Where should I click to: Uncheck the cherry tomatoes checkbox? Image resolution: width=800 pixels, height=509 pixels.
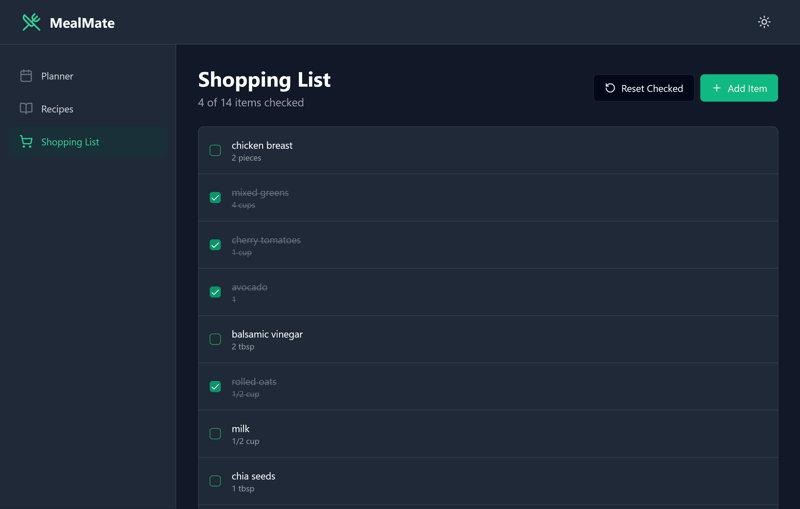215,245
